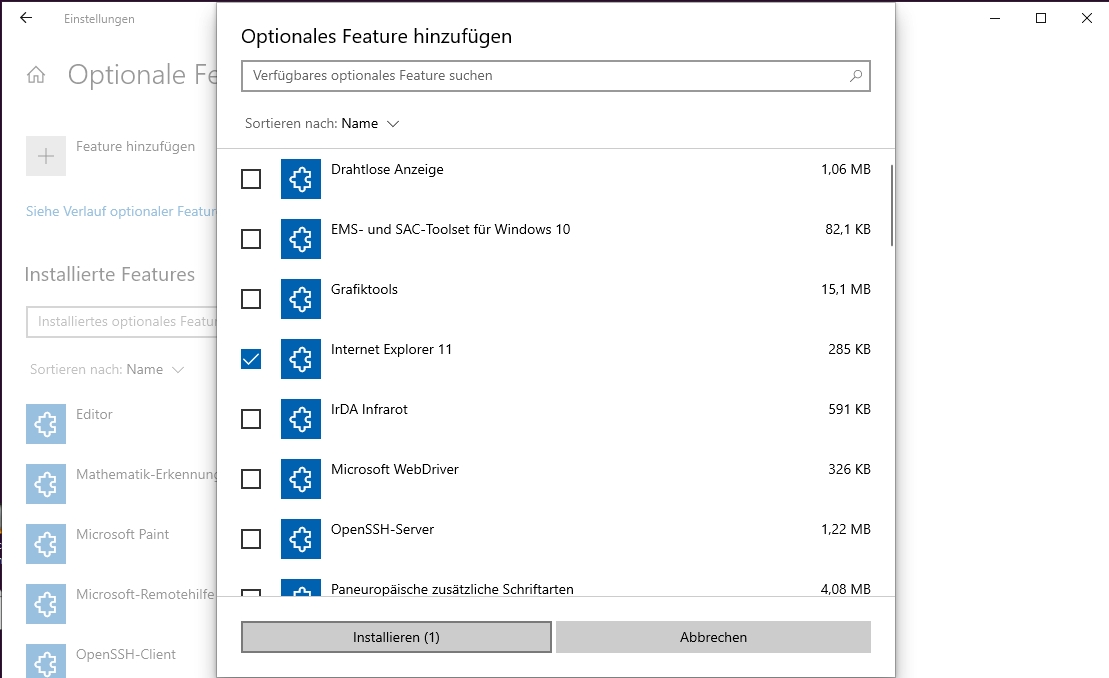
Task: Open the dialog's Sortieren nach dropdown
Action: point(369,124)
